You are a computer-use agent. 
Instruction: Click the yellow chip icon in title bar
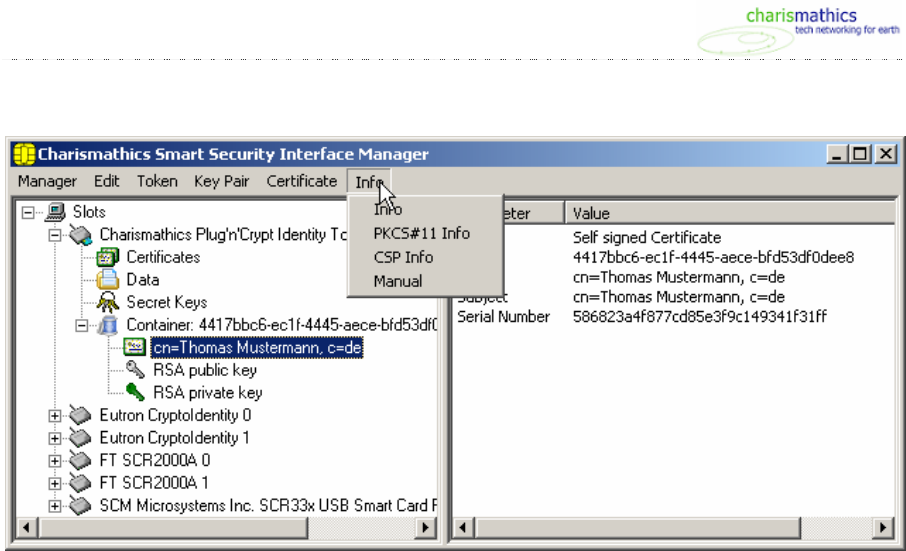coord(24,154)
